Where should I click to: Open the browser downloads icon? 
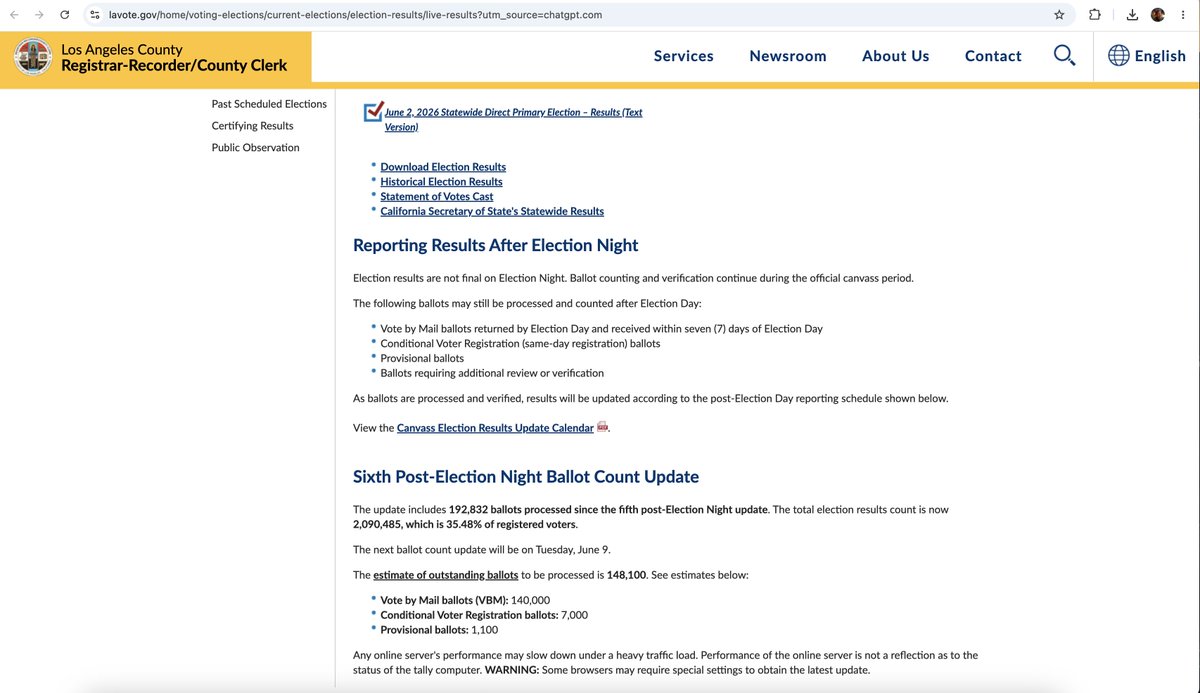1132,15
